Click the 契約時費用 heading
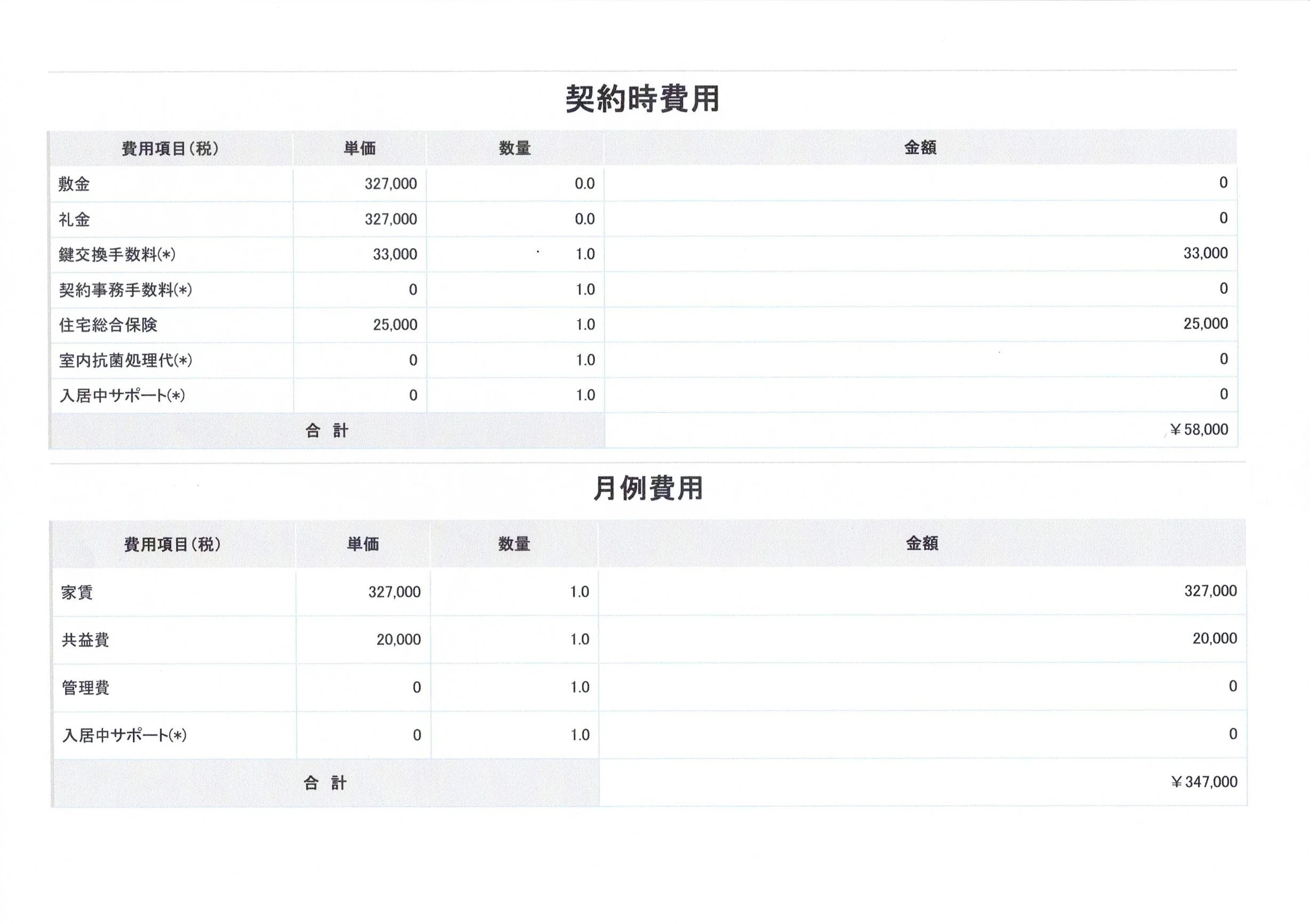Screen dimensions: 1310x924 (642, 99)
